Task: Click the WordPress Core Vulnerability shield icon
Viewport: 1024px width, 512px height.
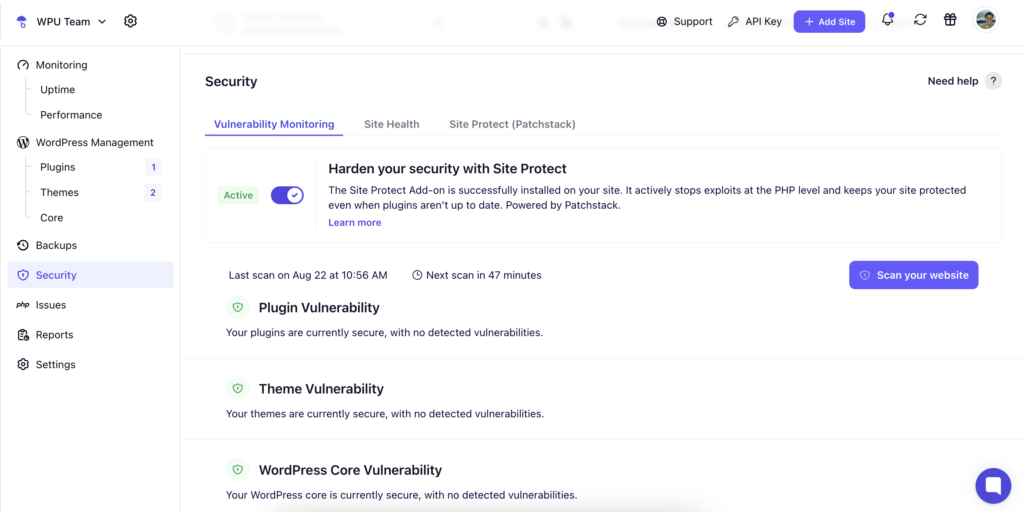Action: click(238, 470)
